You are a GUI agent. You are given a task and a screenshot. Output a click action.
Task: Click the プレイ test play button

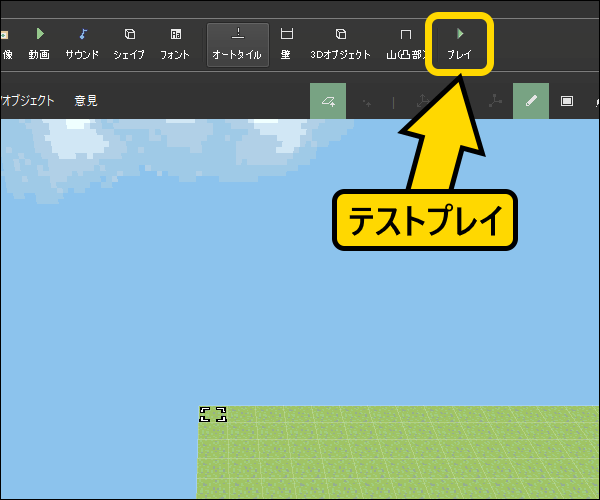[x=460, y=43]
